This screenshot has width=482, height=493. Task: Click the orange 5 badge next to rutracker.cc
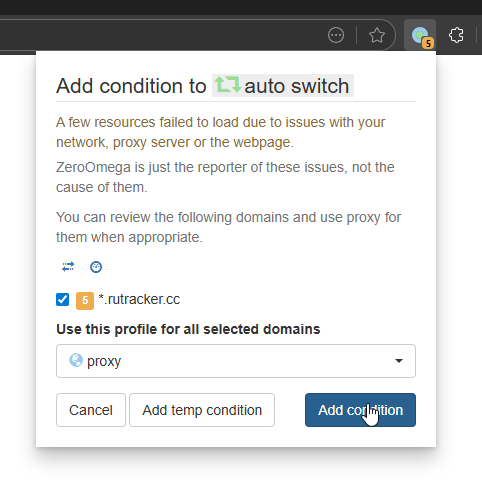(85, 301)
